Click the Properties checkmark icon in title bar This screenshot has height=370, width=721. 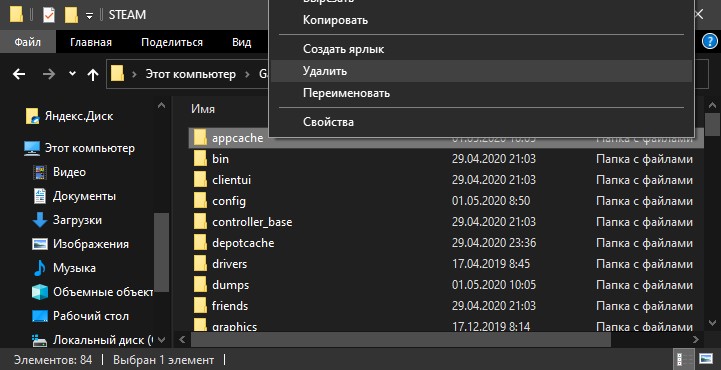coord(49,15)
